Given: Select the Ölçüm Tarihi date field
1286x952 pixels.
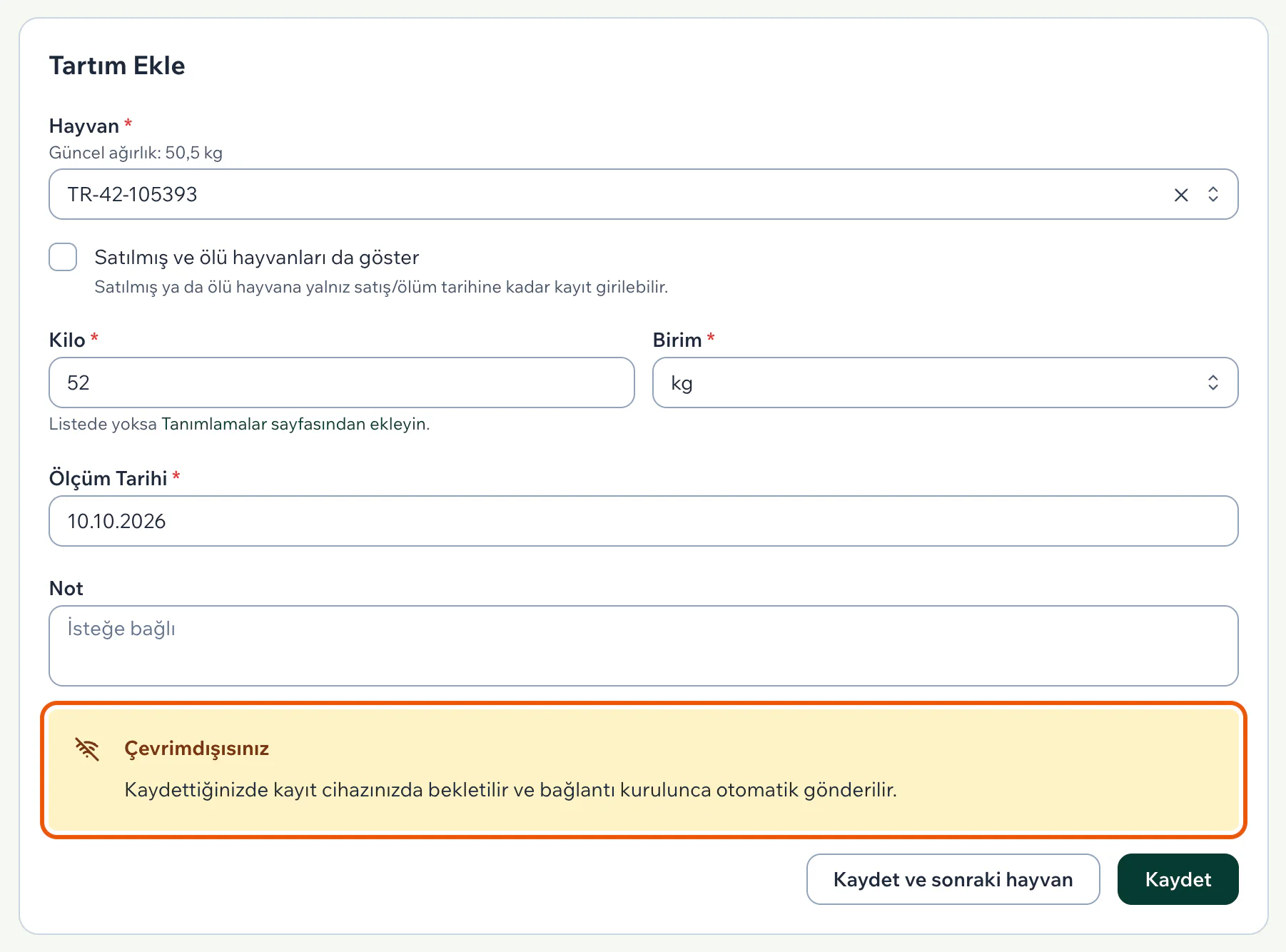Looking at the screenshot, I should 644,521.
